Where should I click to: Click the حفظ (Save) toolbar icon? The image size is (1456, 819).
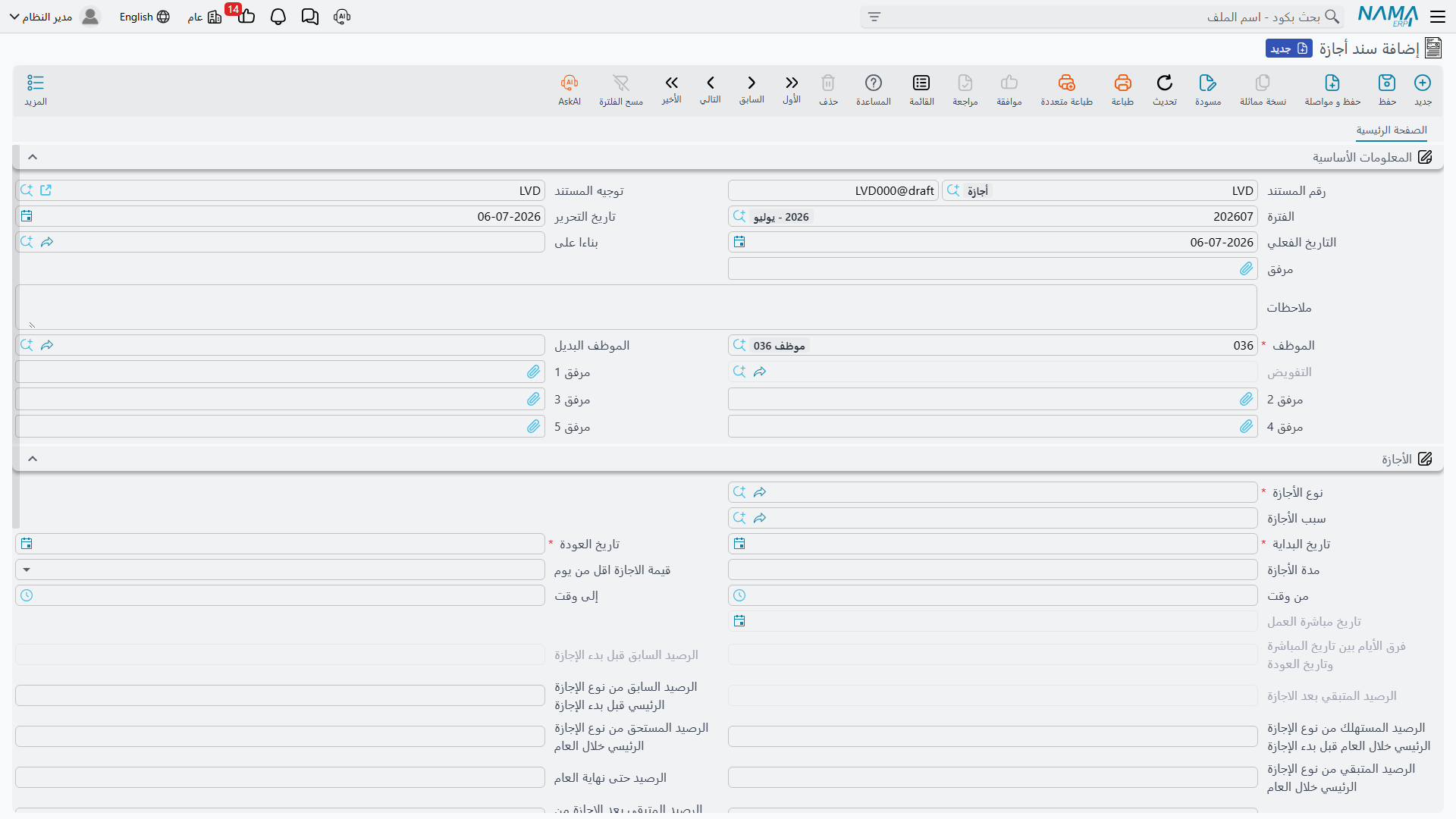coord(1387,83)
